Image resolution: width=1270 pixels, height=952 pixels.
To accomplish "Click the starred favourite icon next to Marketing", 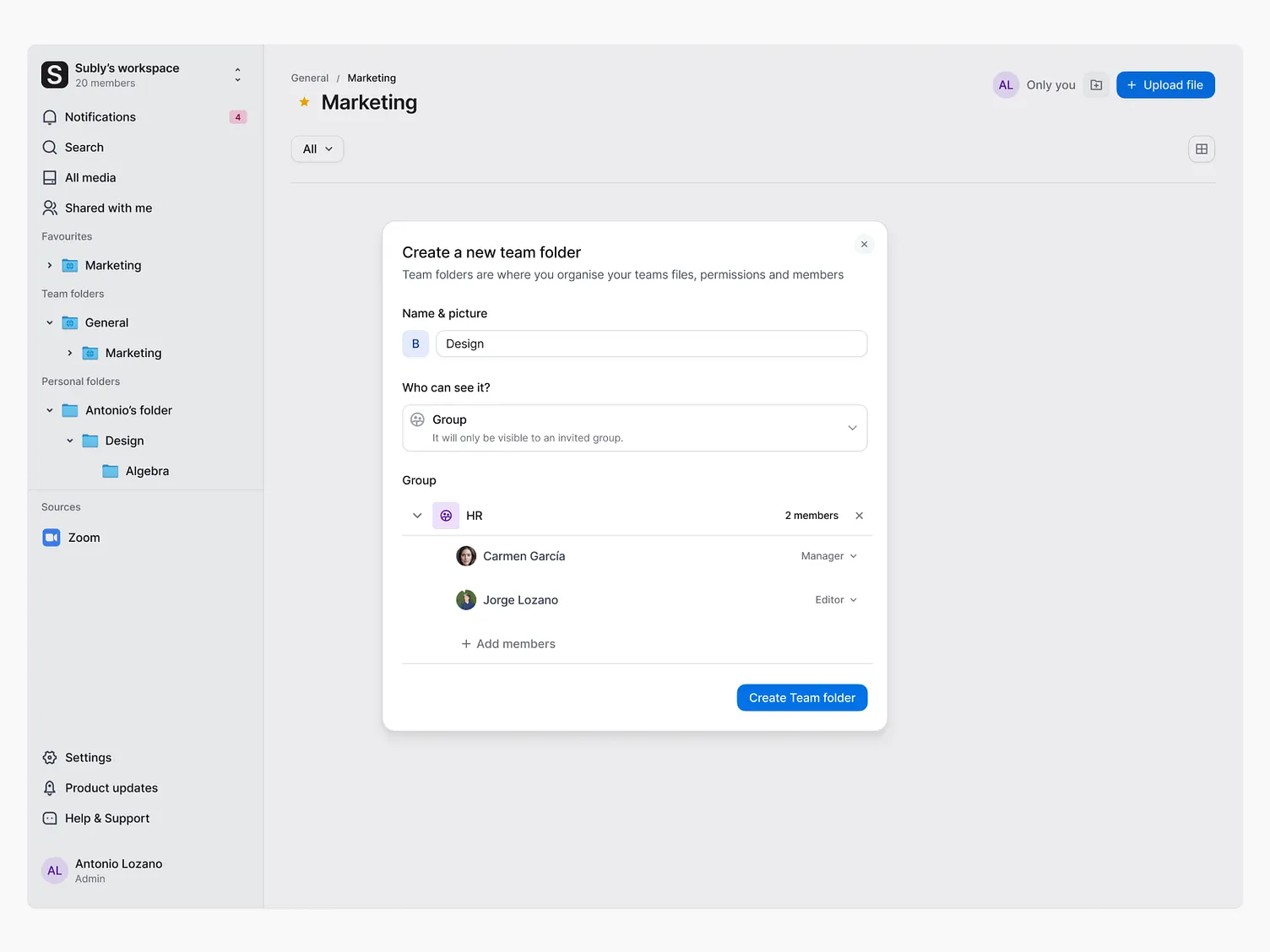I will pos(303,101).
